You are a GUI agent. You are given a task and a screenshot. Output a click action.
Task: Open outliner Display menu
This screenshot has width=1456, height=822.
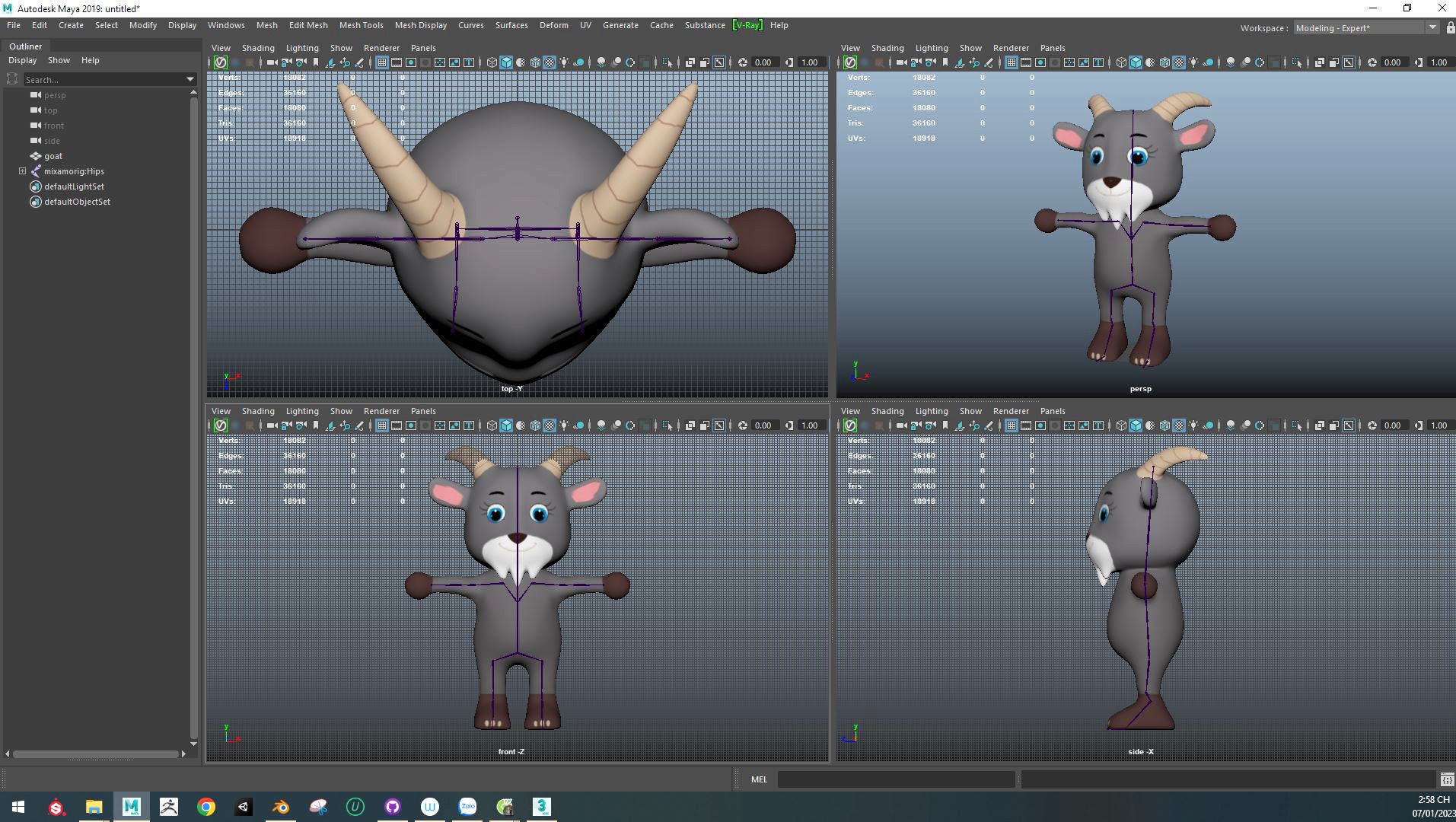pyautogui.click(x=22, y=60)
